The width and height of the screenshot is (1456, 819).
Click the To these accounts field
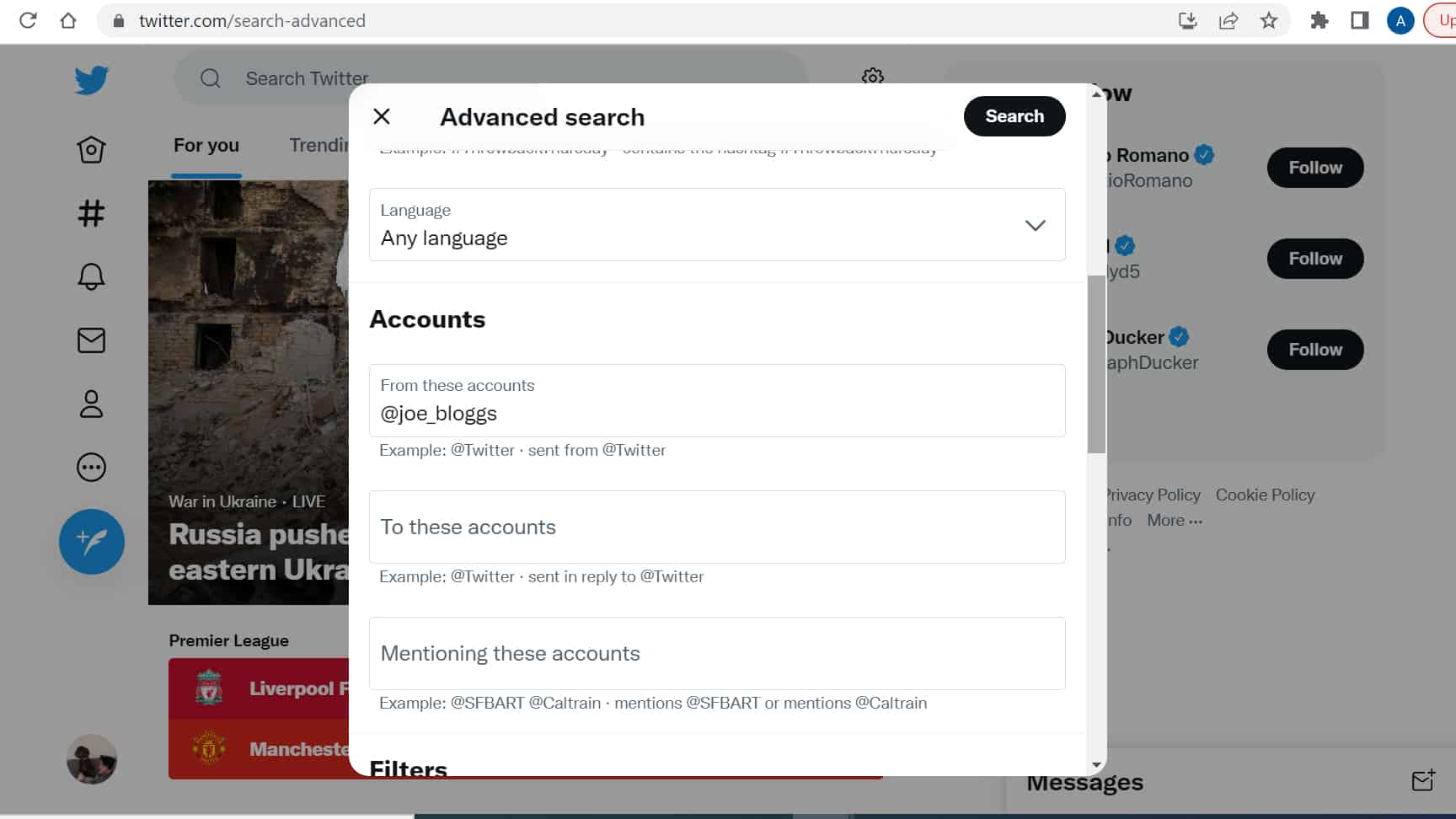click(x=716, y=527)
